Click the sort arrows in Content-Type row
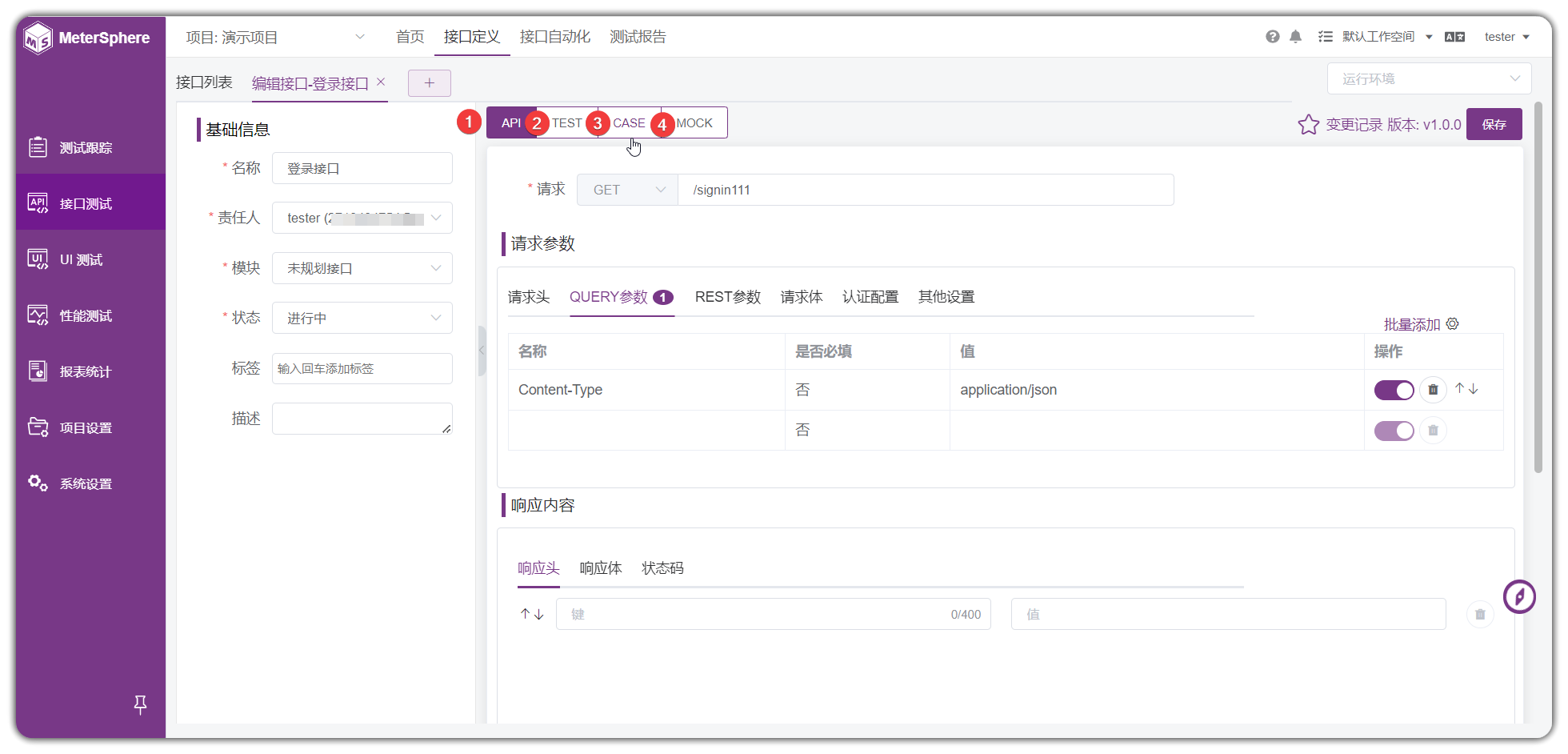1568x754 pixels. click(x=1466, y=389)
